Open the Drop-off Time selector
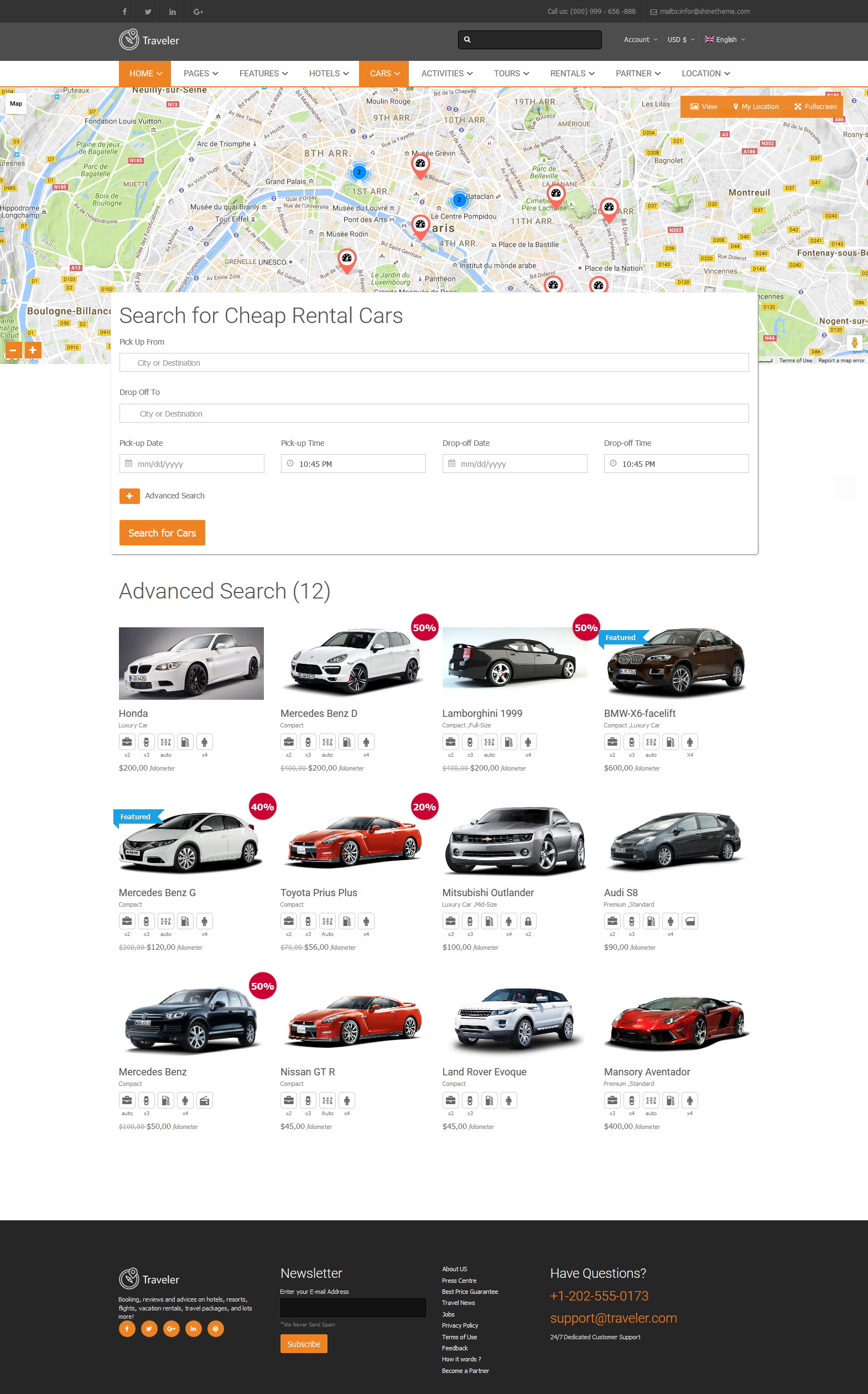The image size is (868, 1394). pyautogui.click(x=676, y=464)
